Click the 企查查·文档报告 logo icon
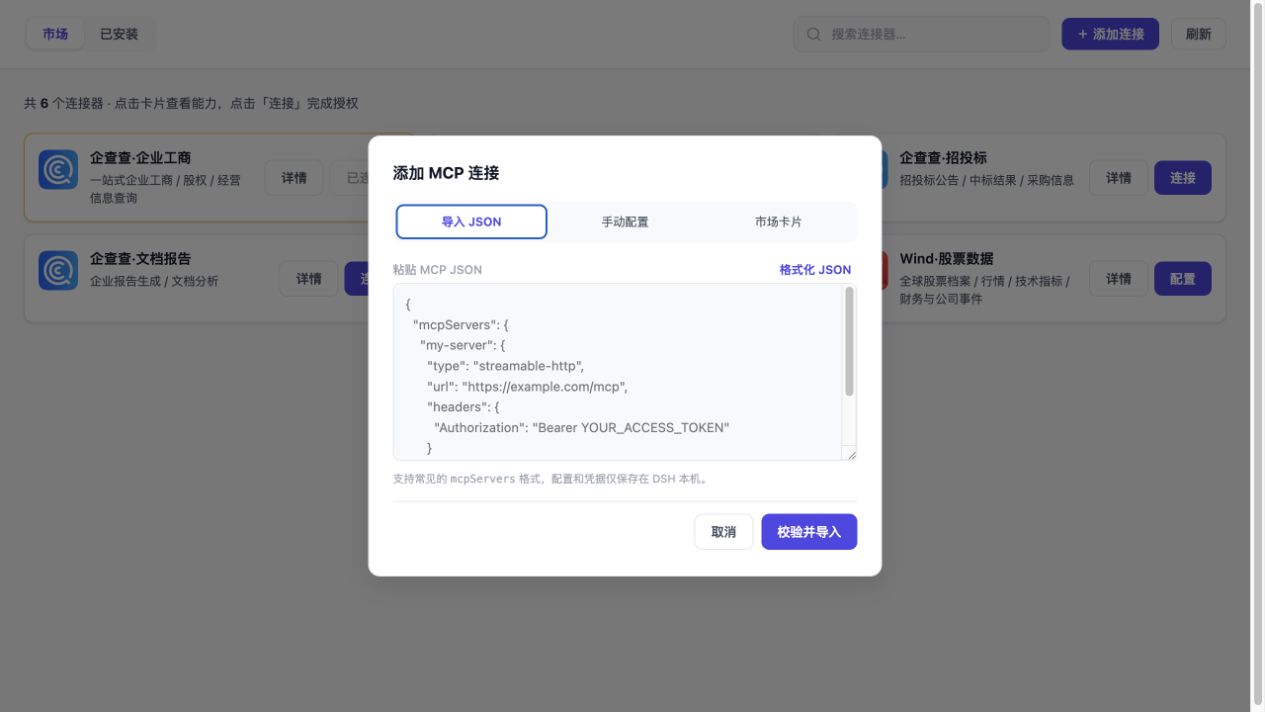This screenshot has width=1265, height=712. click(58, 270)
